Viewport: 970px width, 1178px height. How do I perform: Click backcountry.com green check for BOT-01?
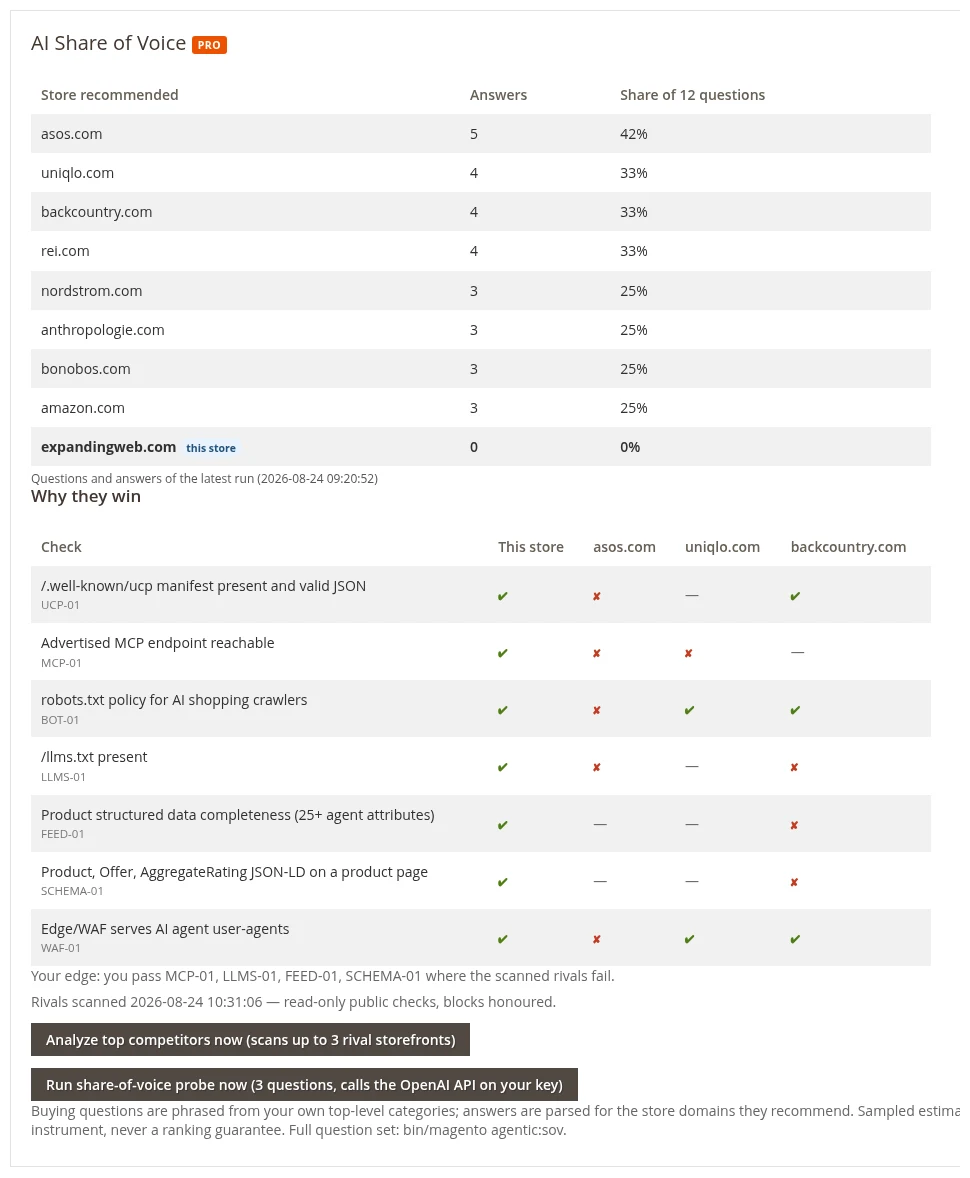click(x=795, y=711)
